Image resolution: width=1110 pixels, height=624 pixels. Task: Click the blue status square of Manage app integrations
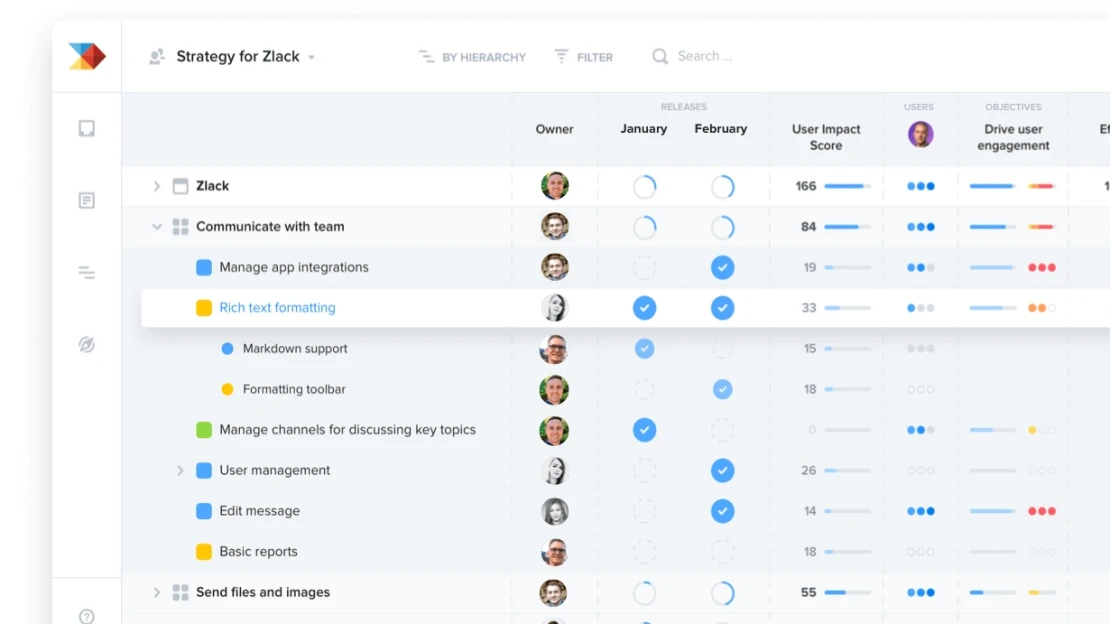point(204,267)
